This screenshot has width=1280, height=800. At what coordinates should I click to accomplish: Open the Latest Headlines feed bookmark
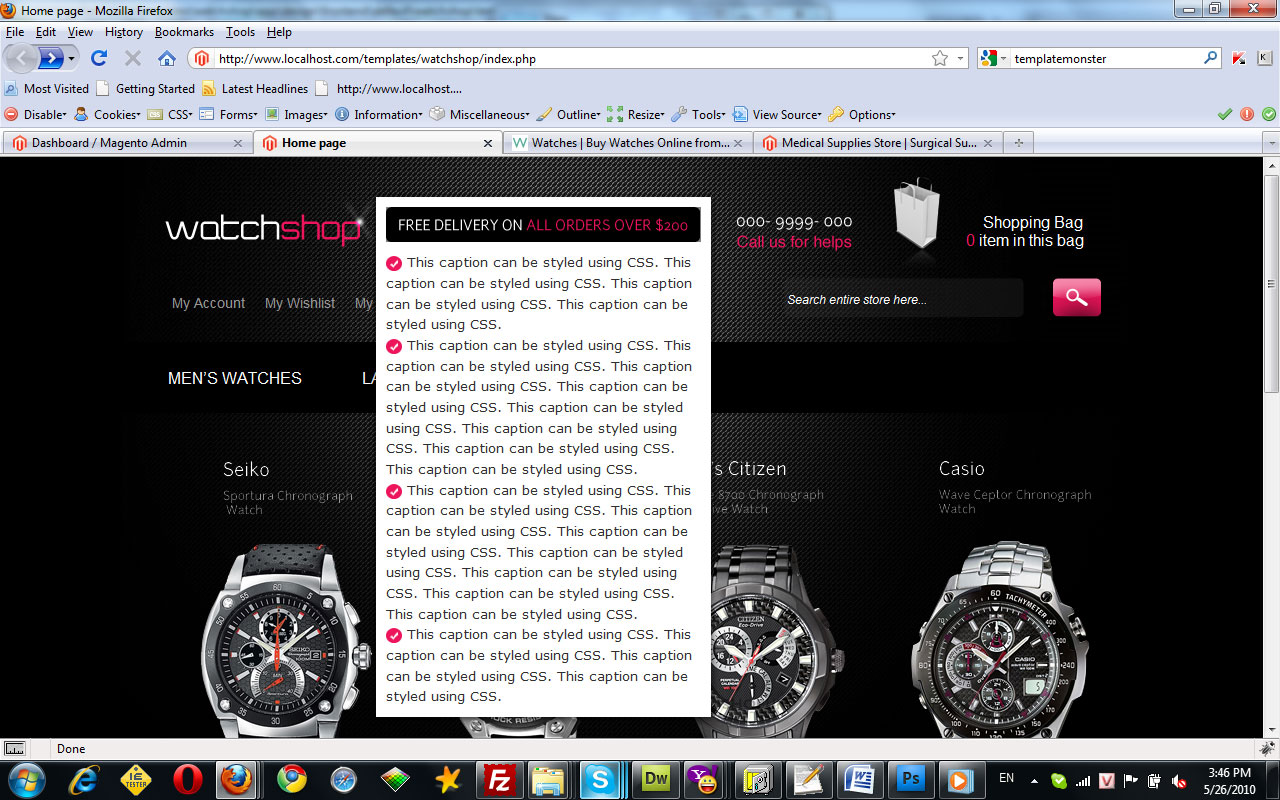255,88
